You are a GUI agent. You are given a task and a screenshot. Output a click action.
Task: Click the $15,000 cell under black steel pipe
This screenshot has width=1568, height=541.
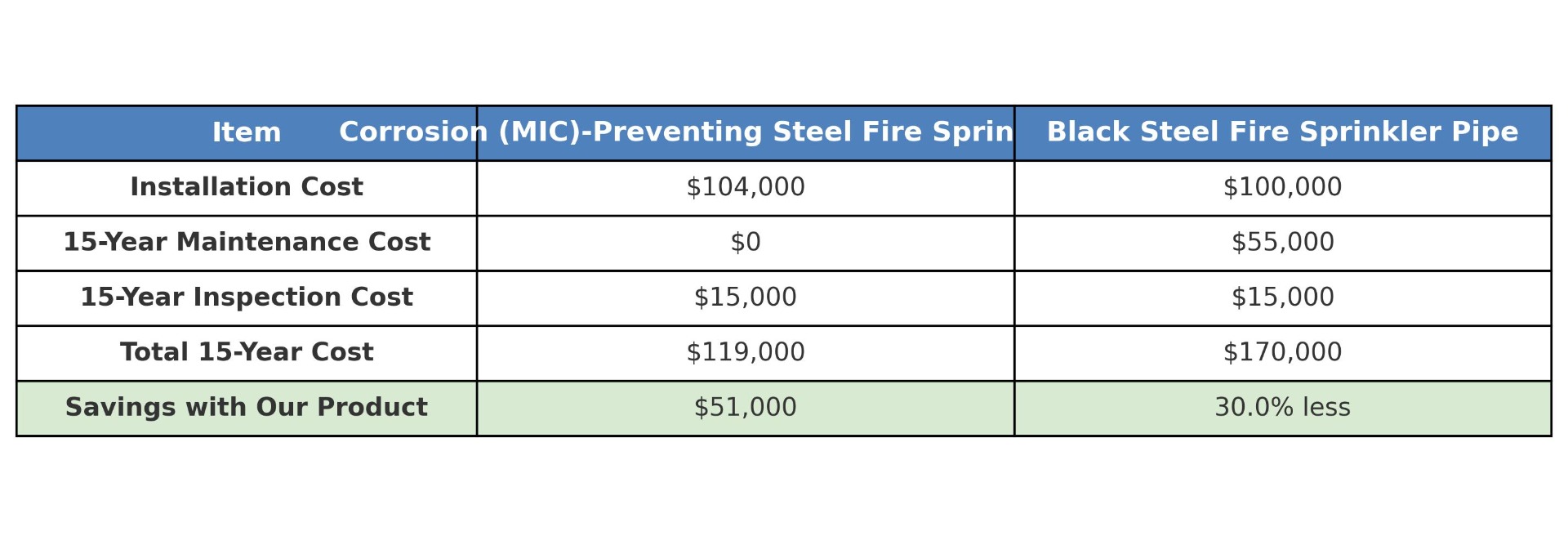coord(1282,297)
